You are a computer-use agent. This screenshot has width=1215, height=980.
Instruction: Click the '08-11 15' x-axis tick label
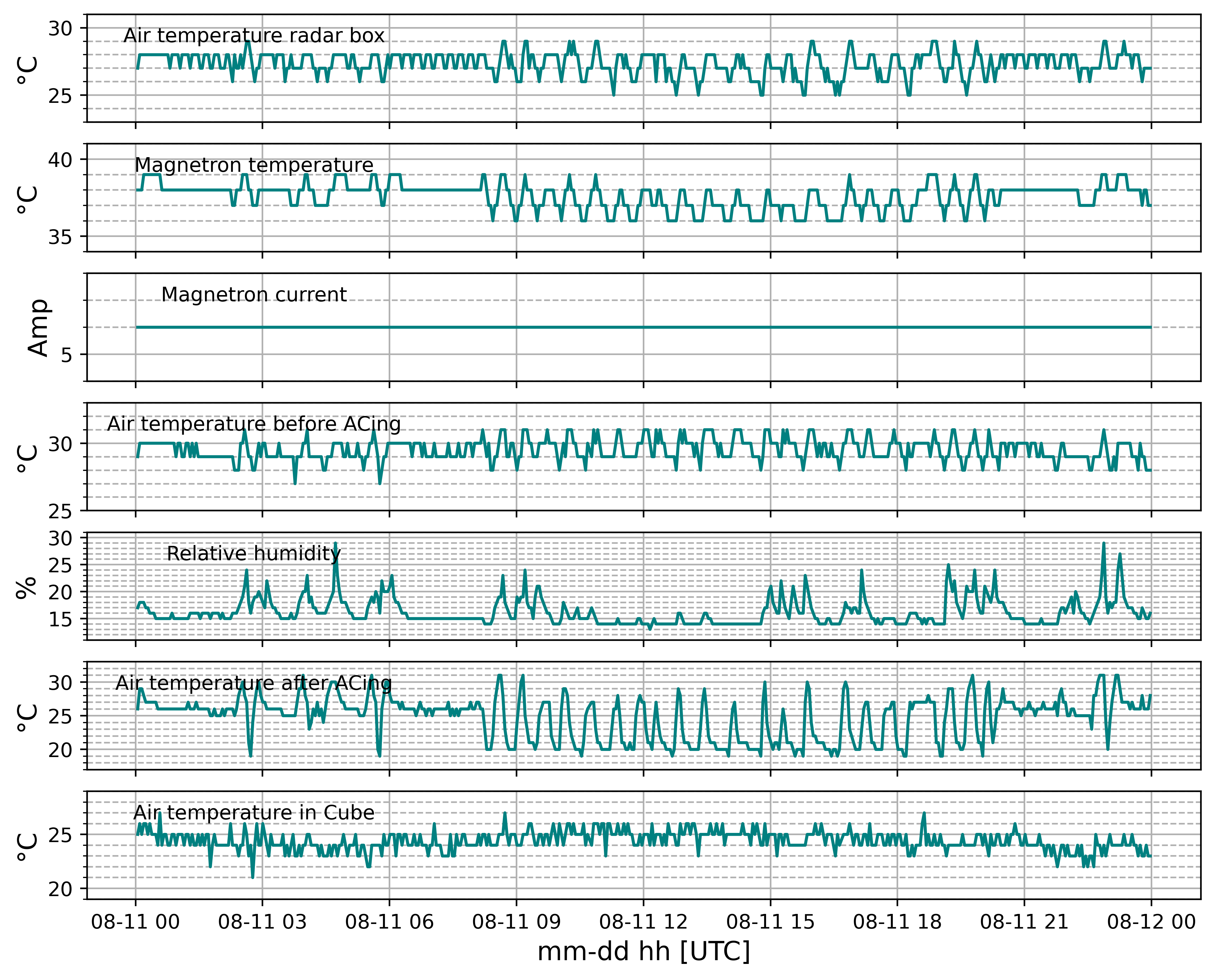[x=770, y=922]
